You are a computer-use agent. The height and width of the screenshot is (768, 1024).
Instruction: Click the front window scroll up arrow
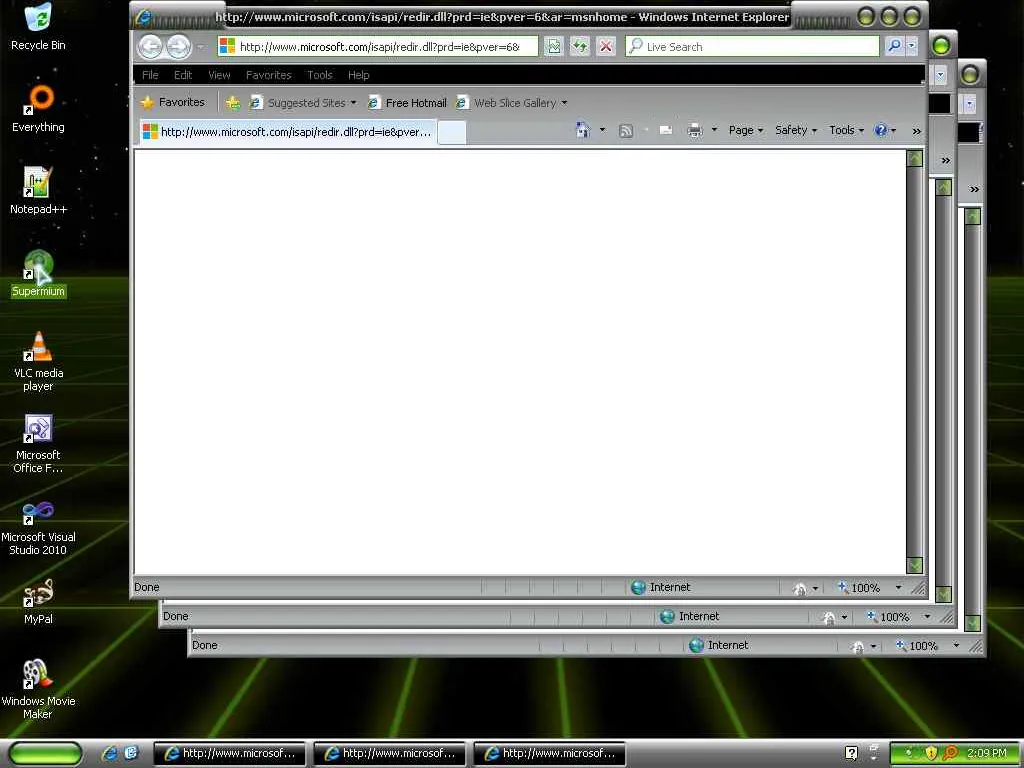(x=914, y=158)
